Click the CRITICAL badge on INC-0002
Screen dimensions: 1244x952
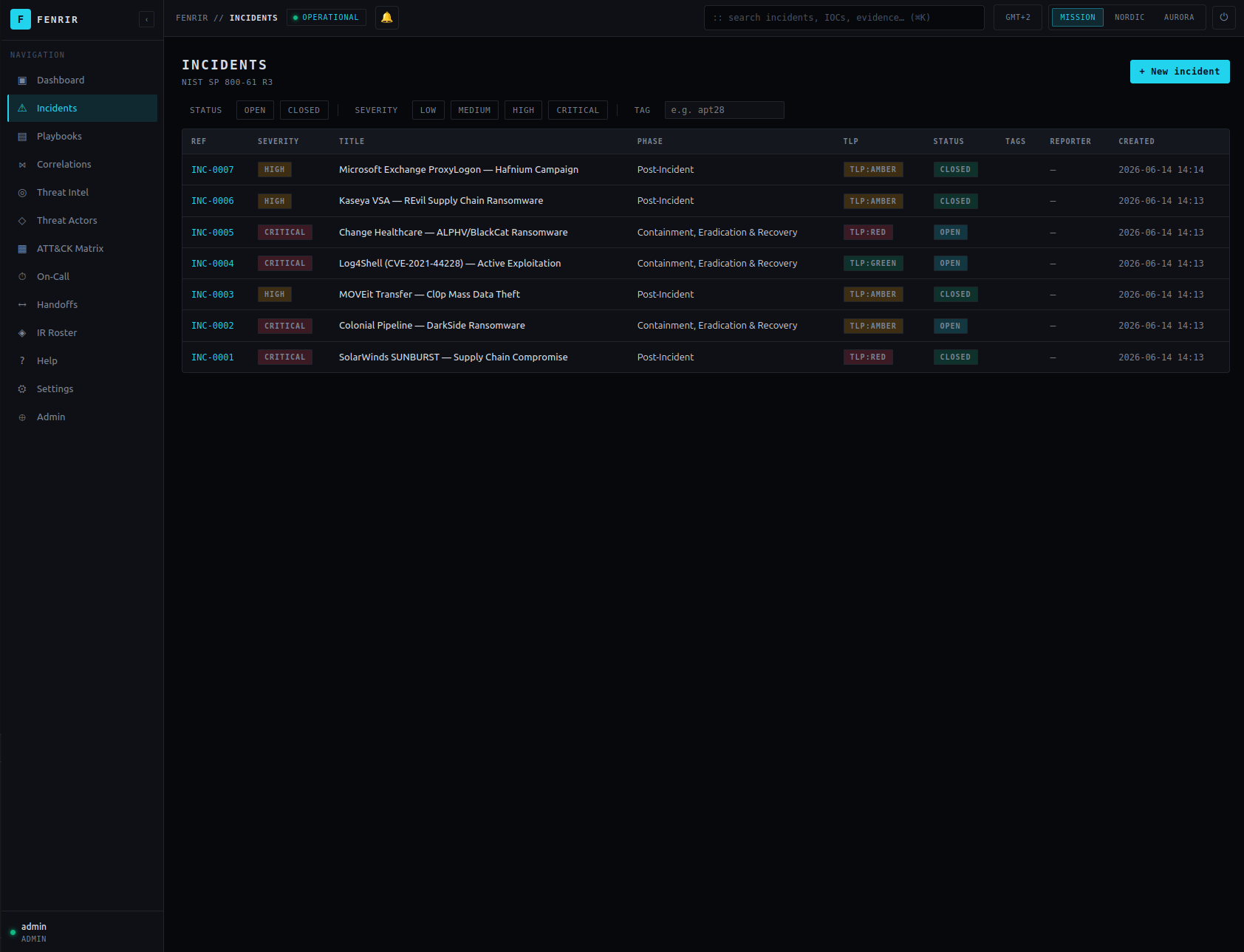285,326
